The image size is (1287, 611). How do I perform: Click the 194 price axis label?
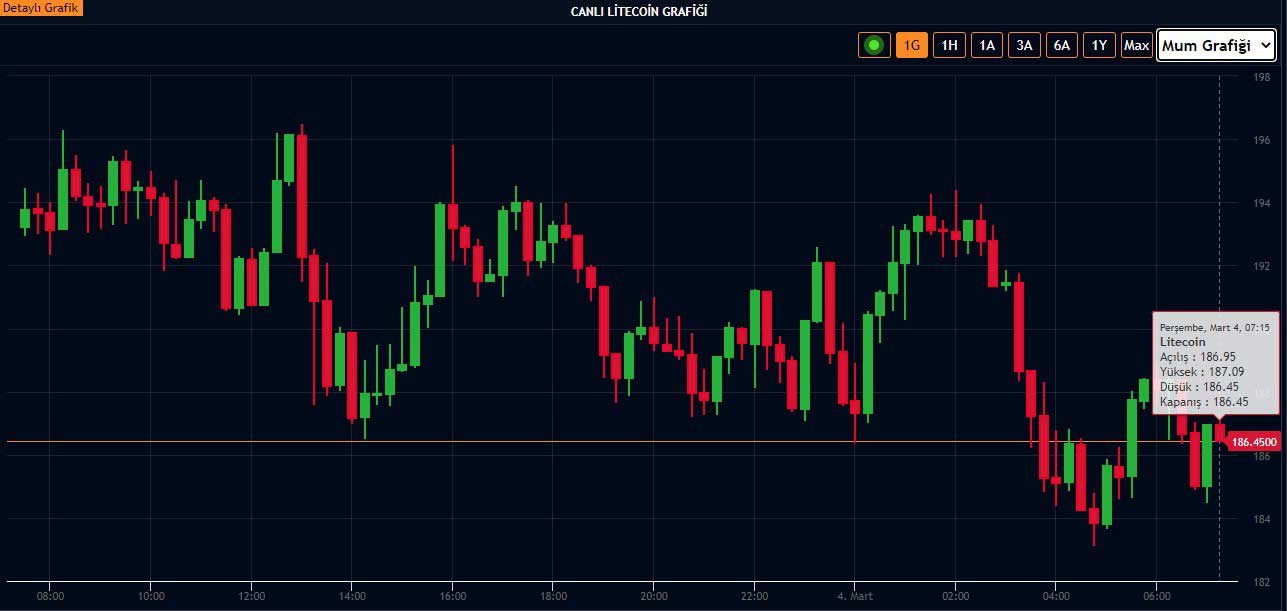click(1262, 203)
